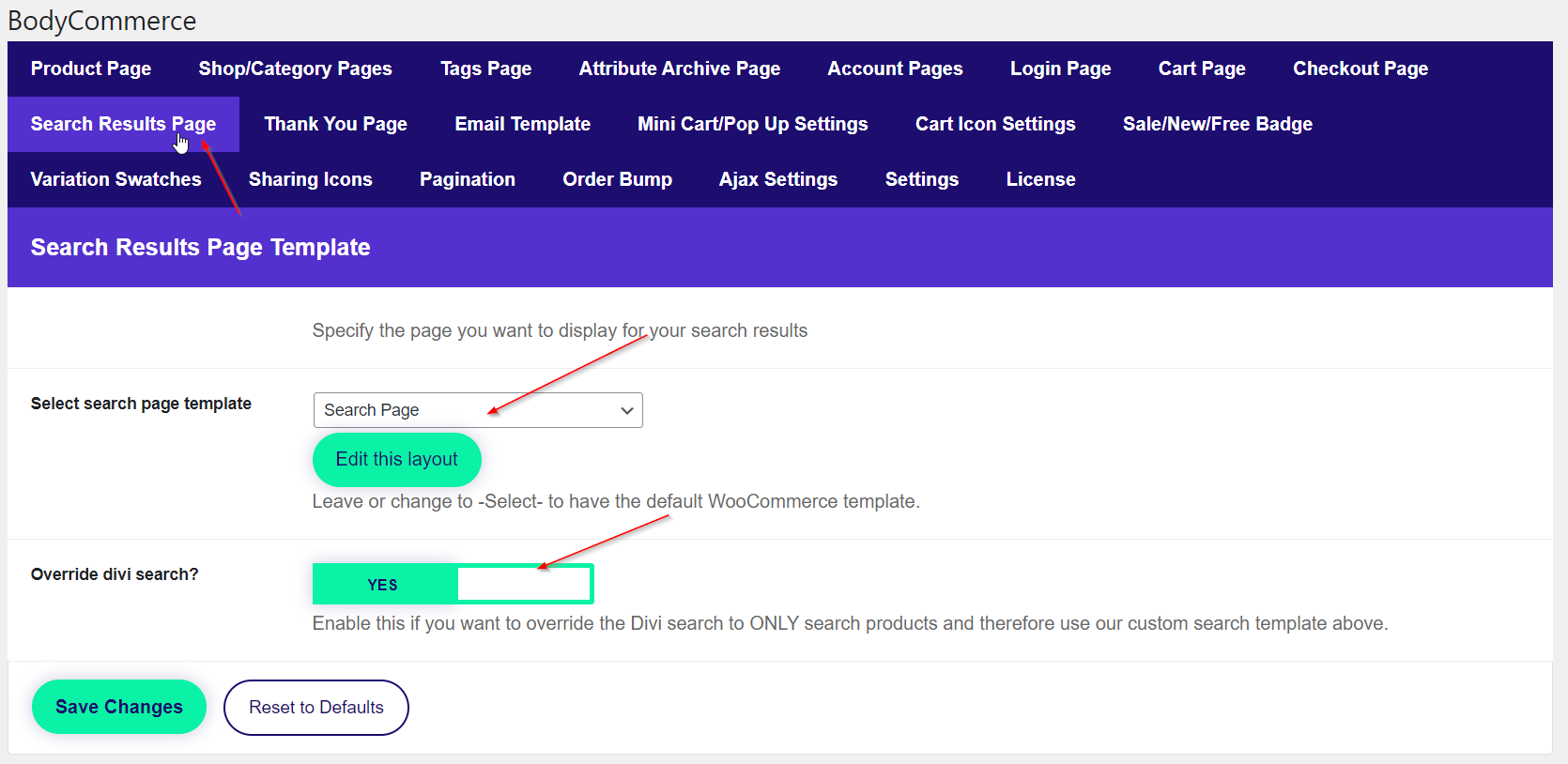This screenshot has width=1568, height=764.
Task: Click the Override divi search? label
Action: coord(115,574)
